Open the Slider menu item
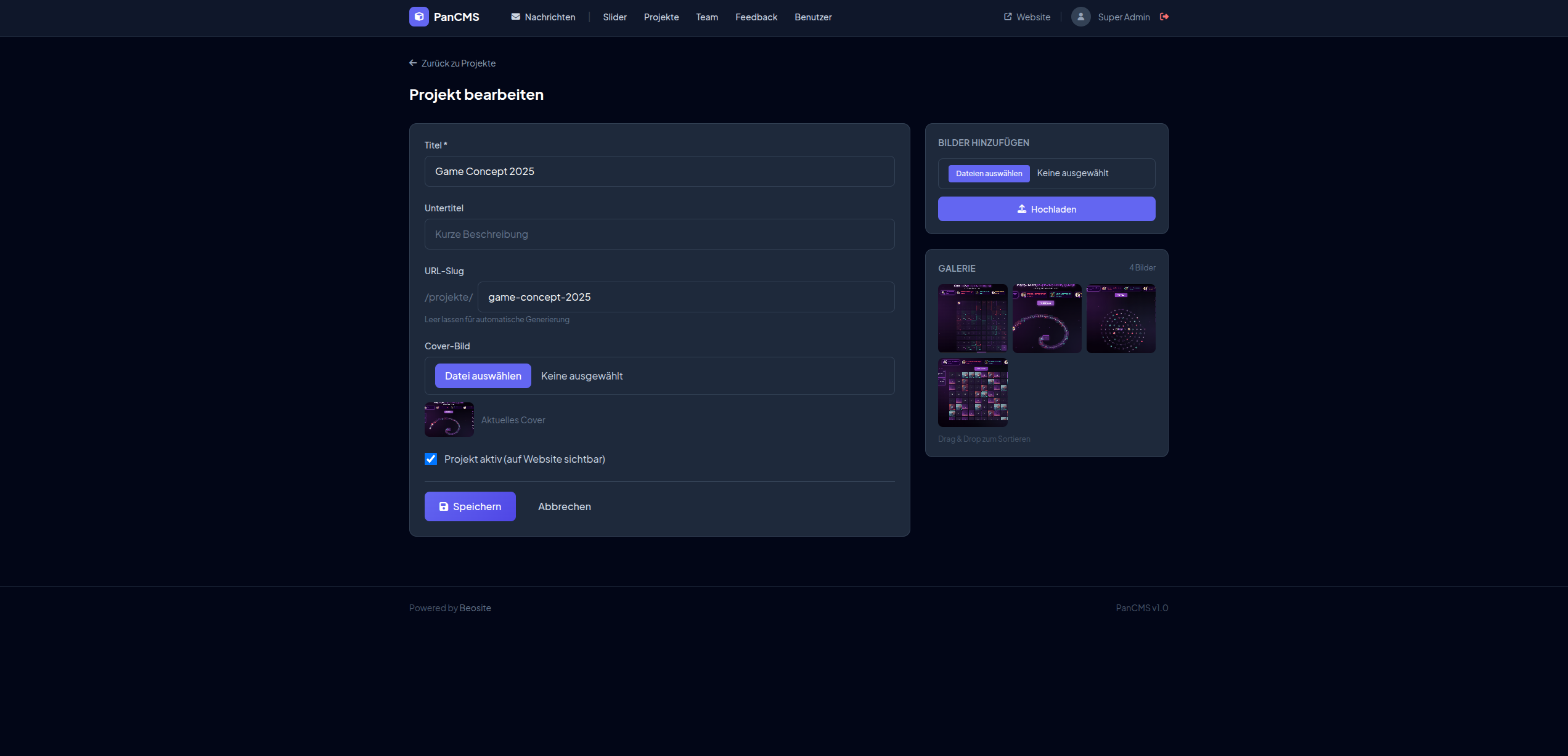Image resolution: width=1568 pixels, height=756 pixels. pos(614,17)
